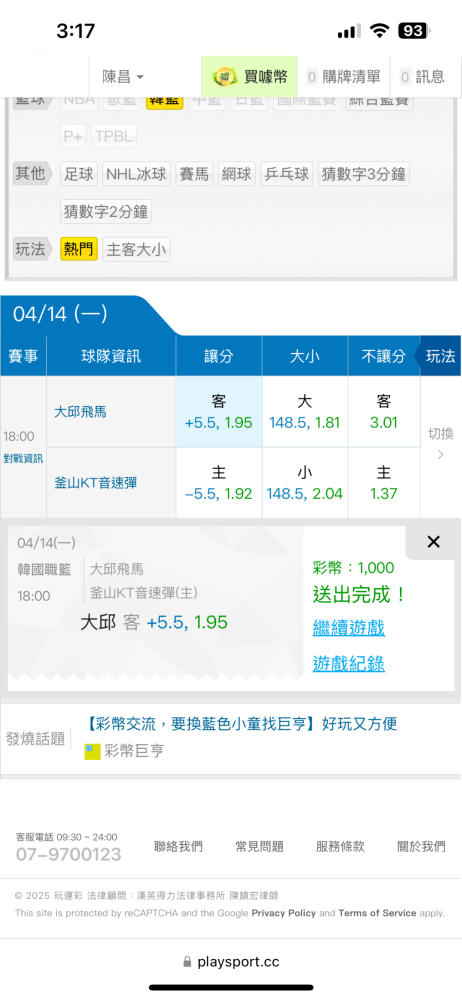Open 聯絡我們 footer link

click(x=179, y=847)
